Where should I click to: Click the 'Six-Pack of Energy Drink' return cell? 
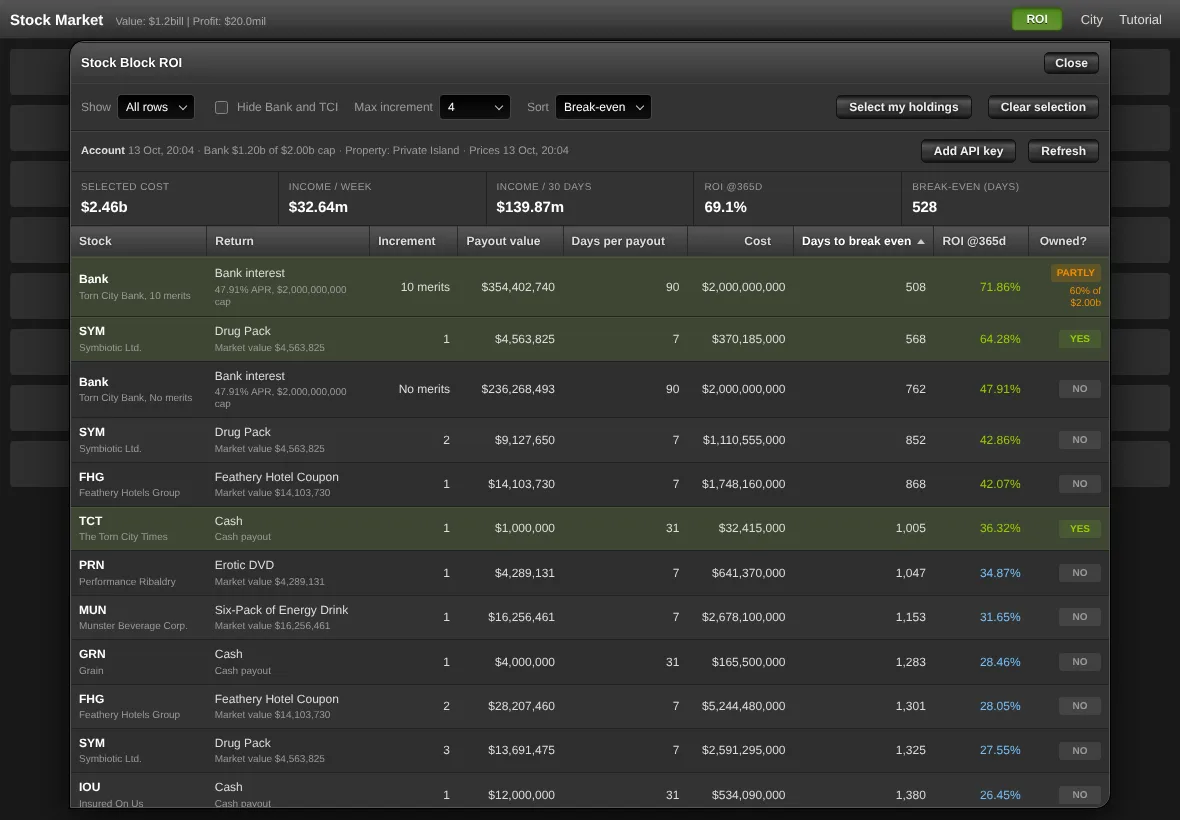click(287, 617)
